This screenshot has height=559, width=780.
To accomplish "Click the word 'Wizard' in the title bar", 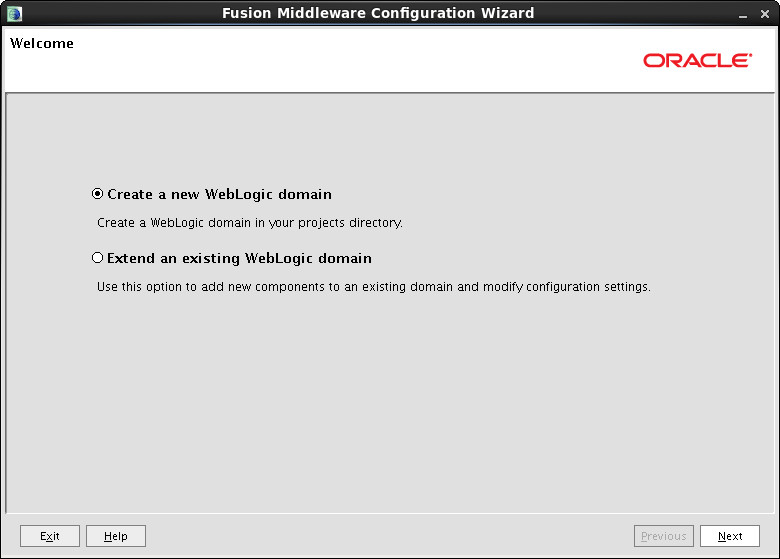I will (508, 13).
